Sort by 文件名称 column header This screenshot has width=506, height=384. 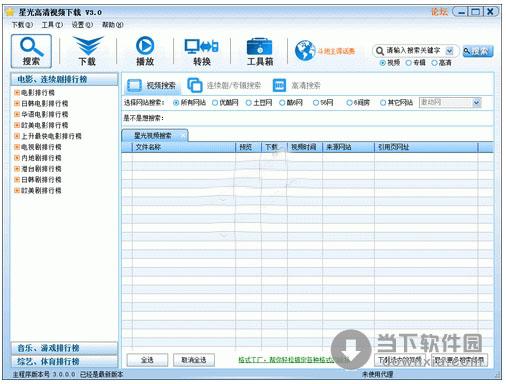click(184, 147)
